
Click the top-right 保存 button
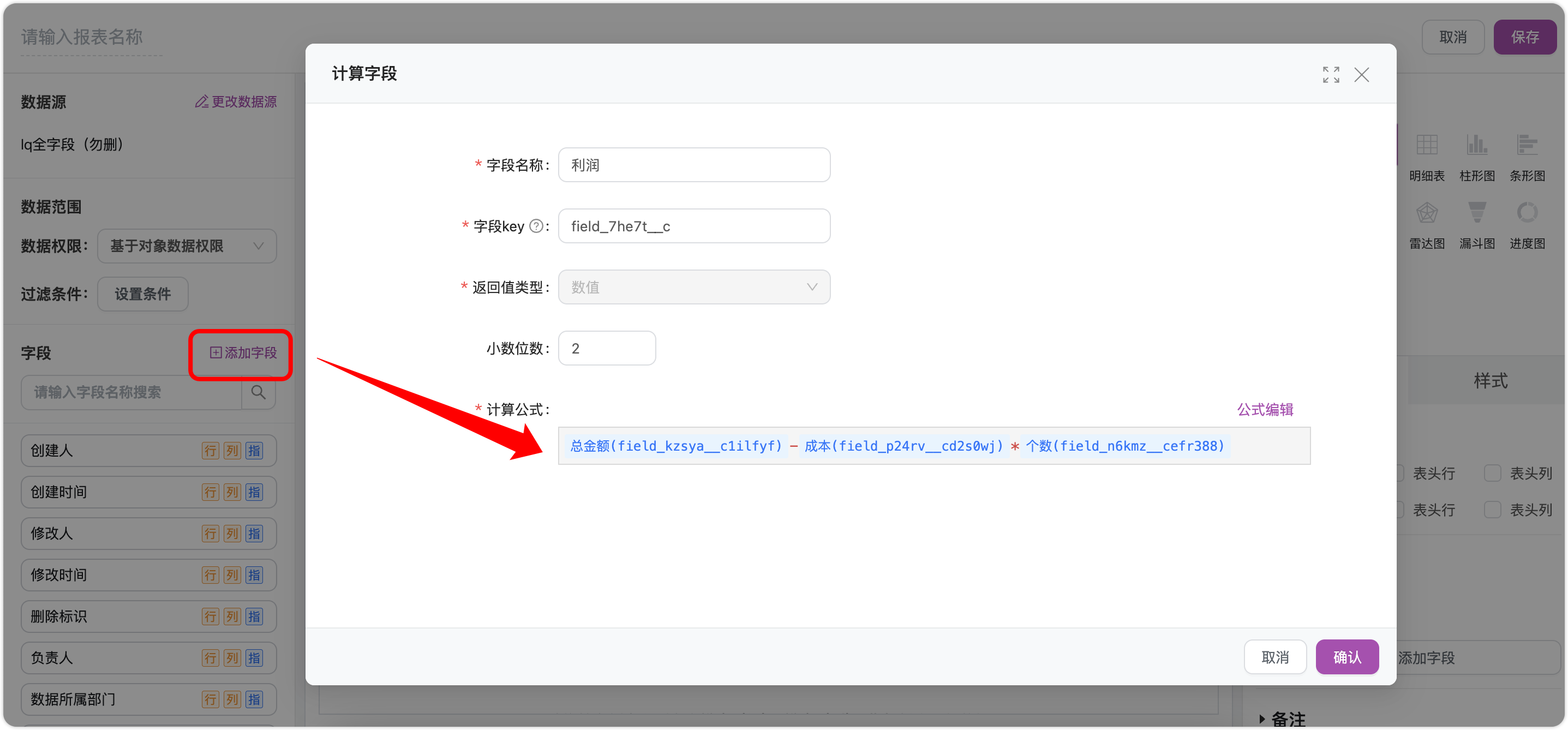(x=1525, y=37)
